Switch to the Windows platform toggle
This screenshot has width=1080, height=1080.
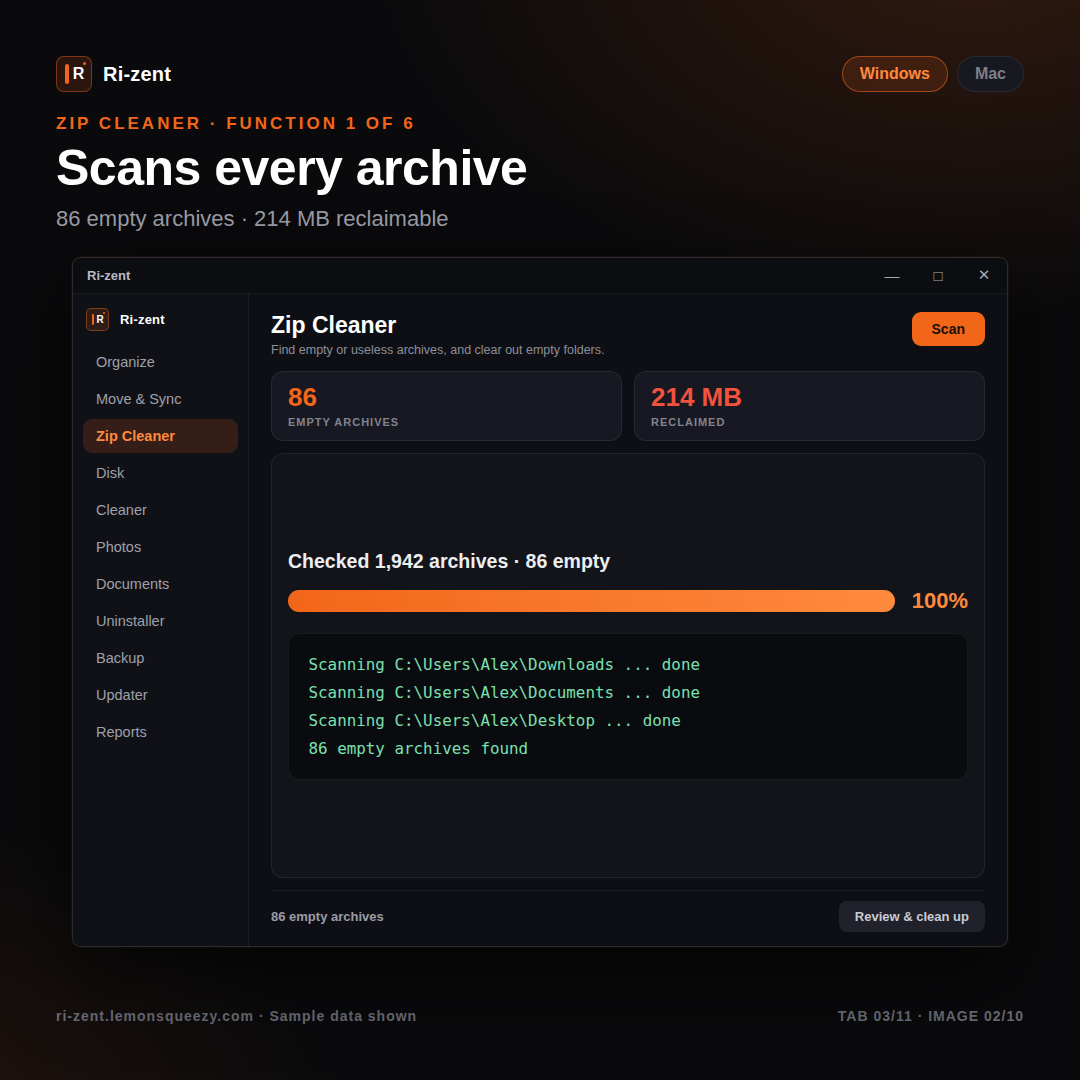894,74
